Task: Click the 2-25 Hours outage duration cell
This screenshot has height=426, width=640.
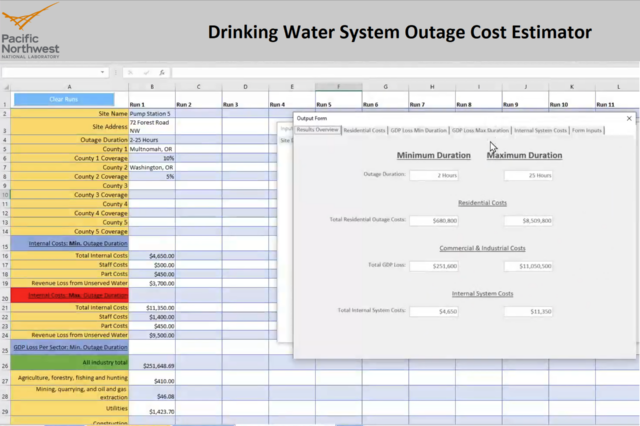Action: pos(152,140)
